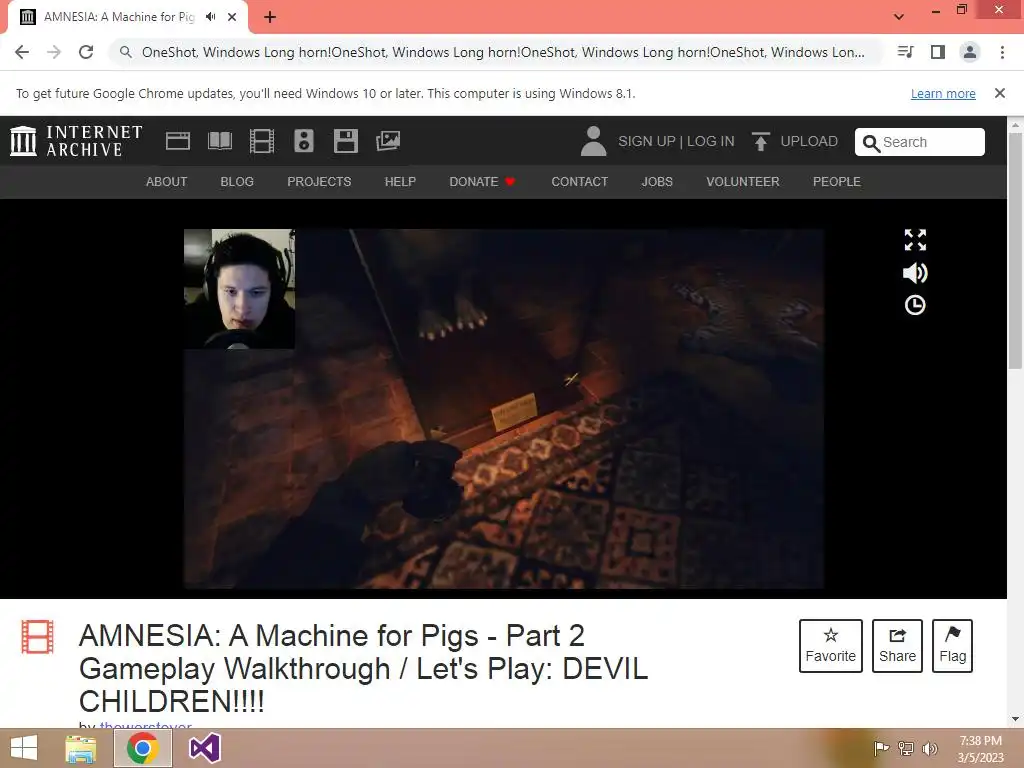
Task: Click the page vertical scrollbar thumb
Action: (1016, 250)
